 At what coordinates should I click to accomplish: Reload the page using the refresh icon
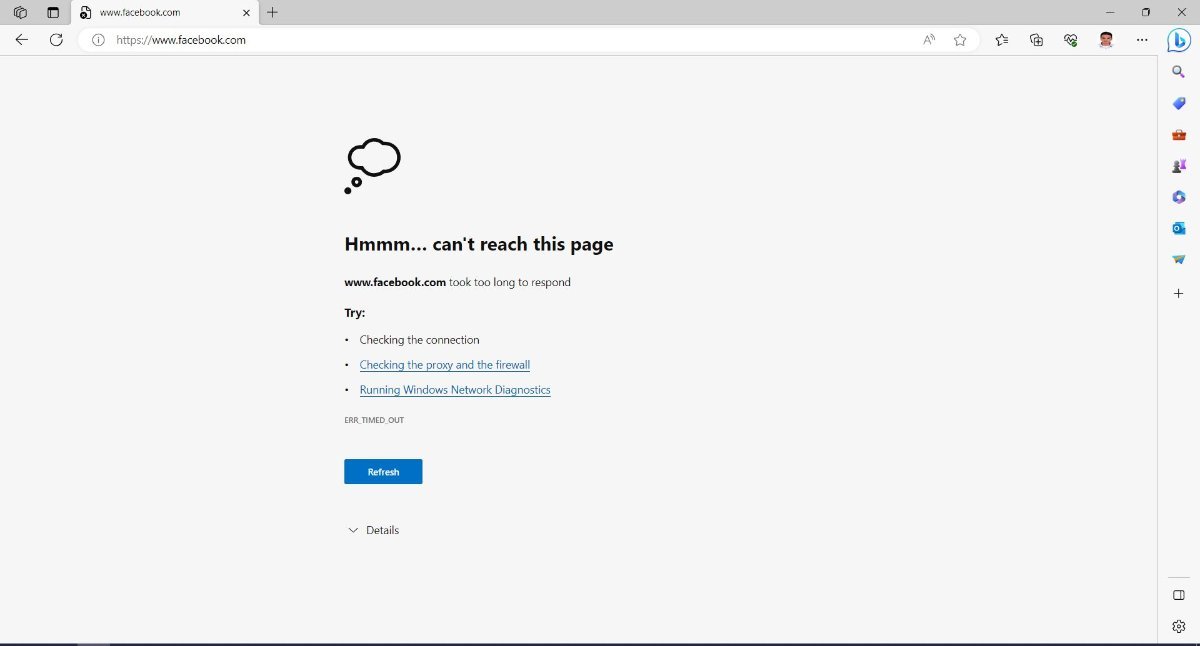click(x=56, y=40)
